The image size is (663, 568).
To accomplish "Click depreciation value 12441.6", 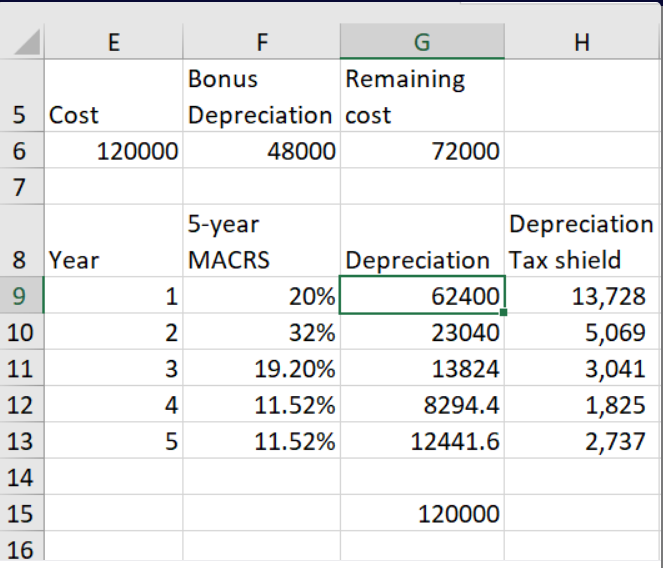I will click(x=422, y=441).
